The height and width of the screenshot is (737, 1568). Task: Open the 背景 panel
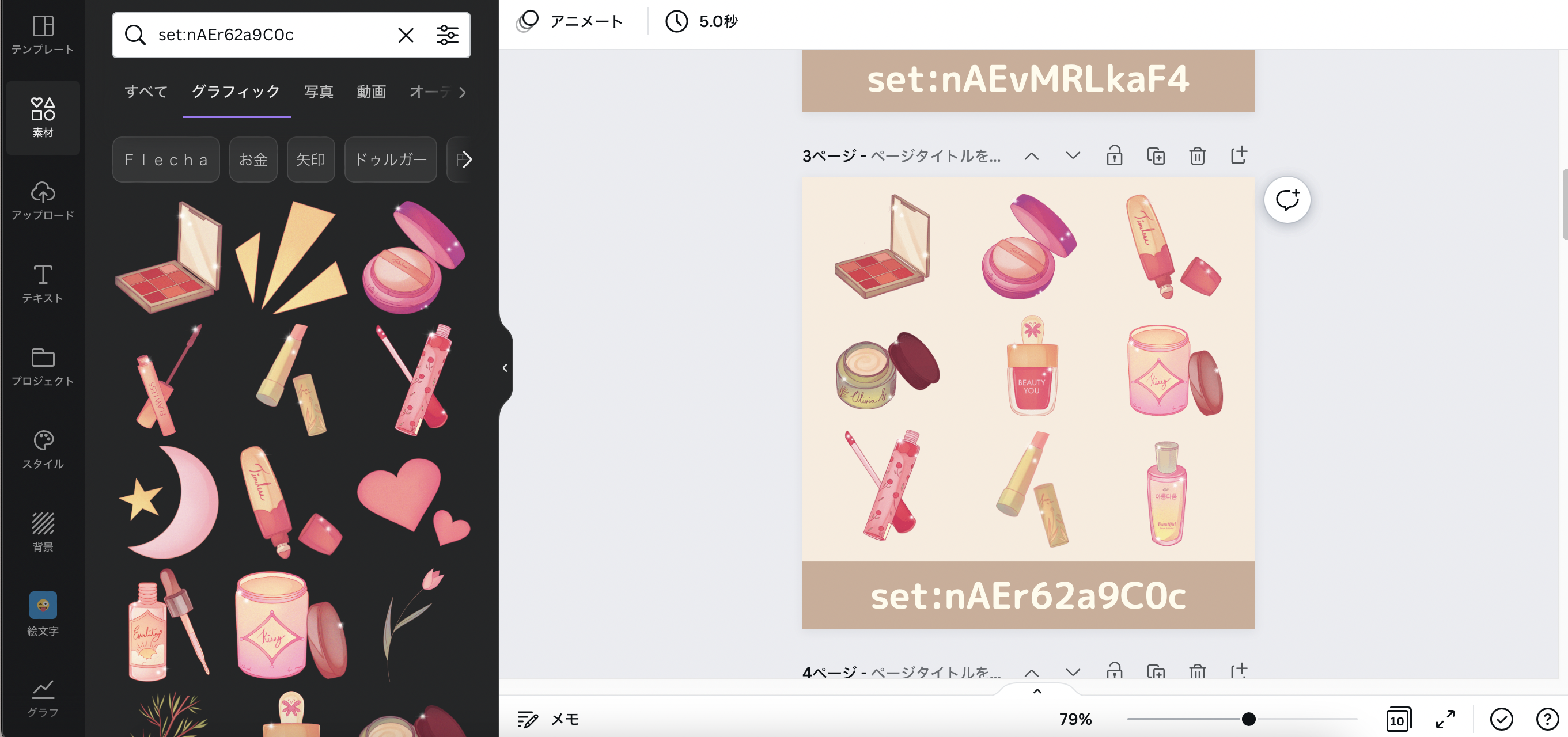coord(43,532)
